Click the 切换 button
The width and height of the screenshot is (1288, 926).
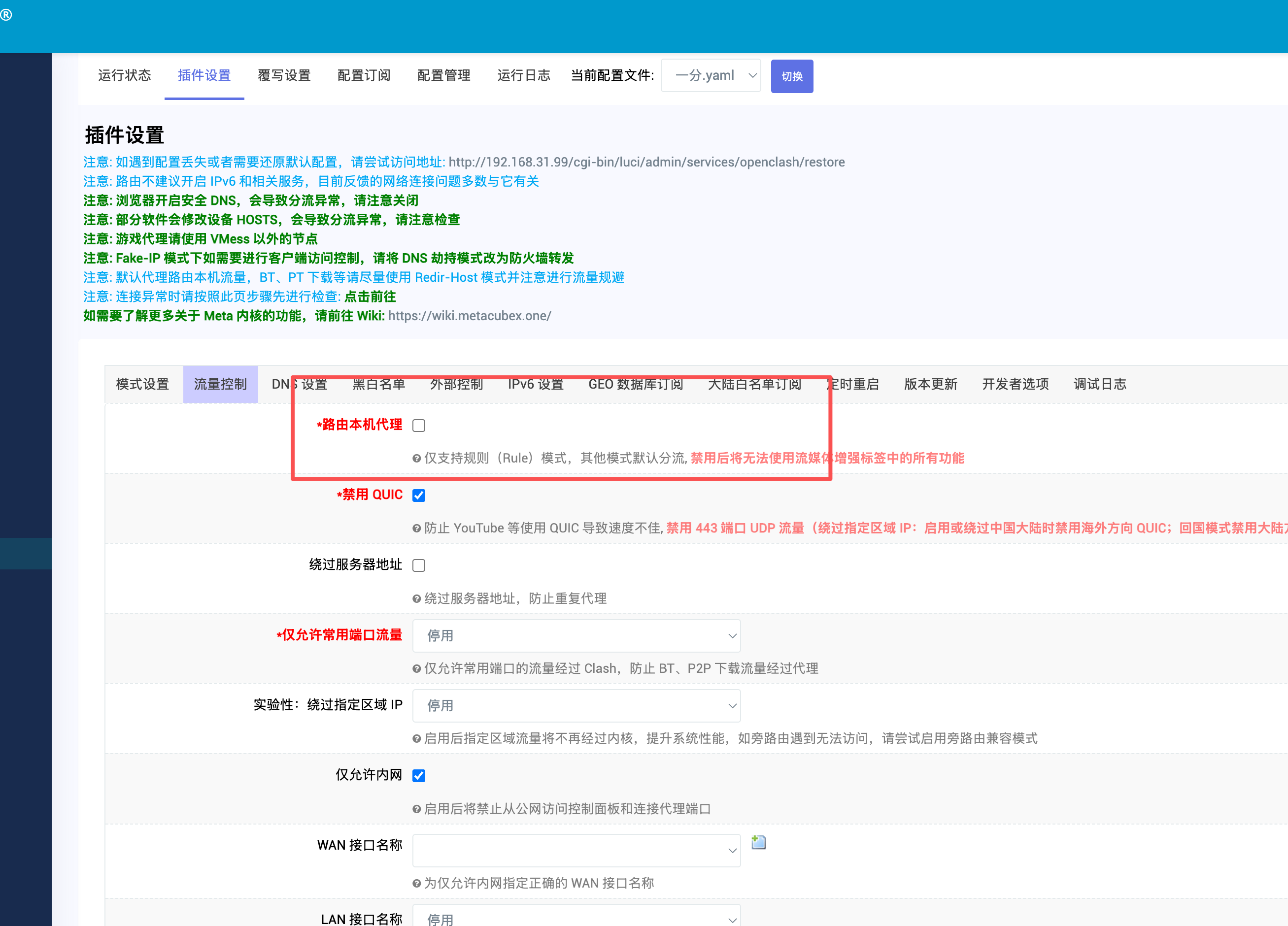[792, 76]
